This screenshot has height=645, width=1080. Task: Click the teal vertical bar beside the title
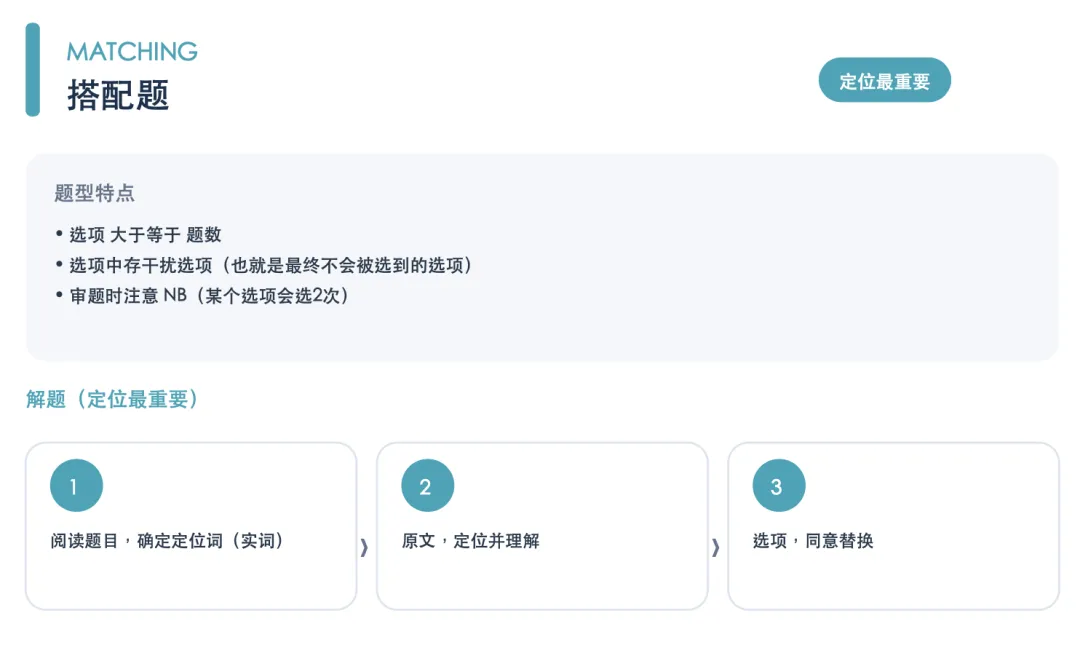(32, 70)
